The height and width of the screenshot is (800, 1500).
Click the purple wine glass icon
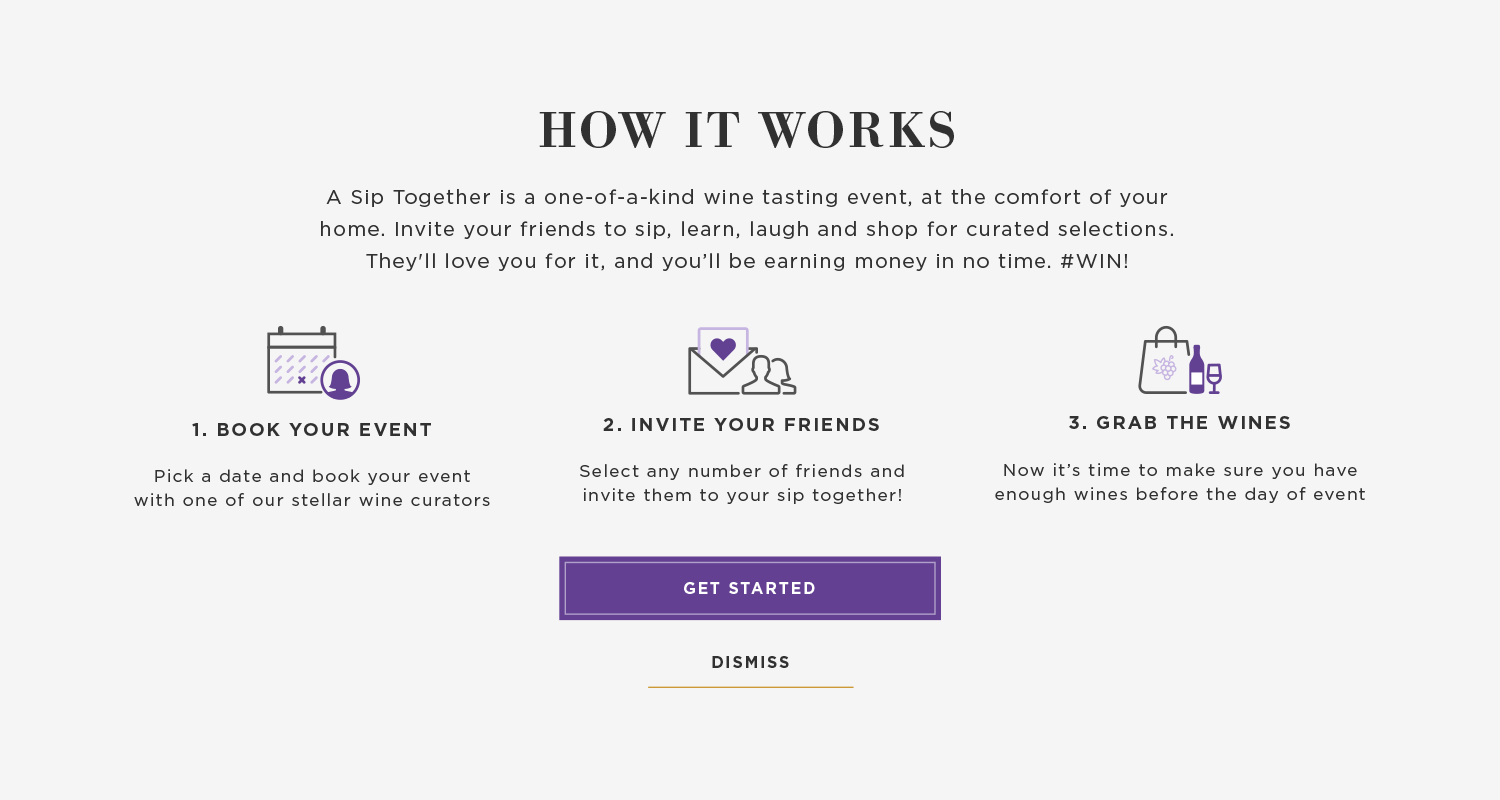click(x=1214, y=378)
